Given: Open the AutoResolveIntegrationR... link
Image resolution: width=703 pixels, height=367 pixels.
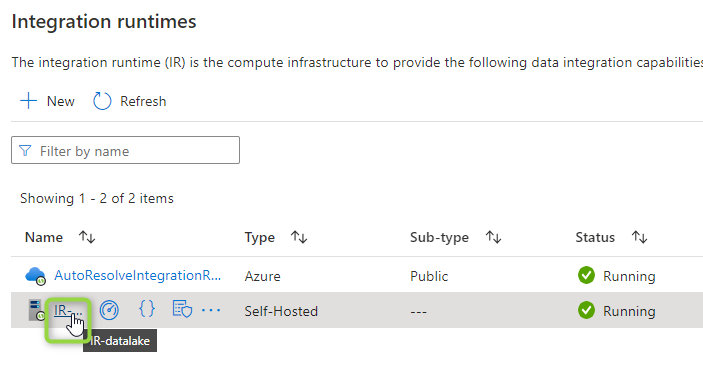Looking at the screenshot, I should [x=138, y=275].
